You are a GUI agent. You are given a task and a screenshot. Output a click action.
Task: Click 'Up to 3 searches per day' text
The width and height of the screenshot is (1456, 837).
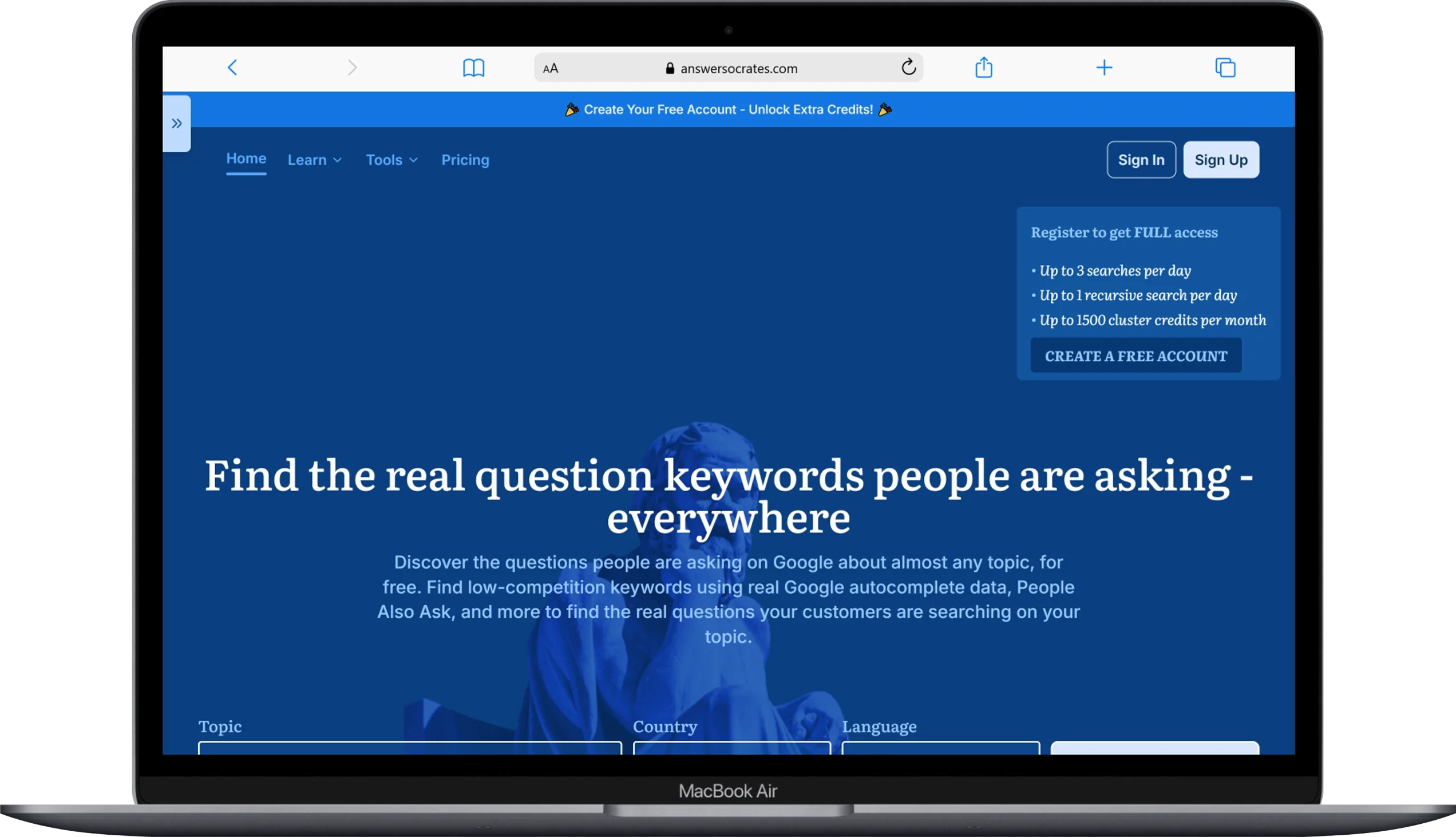click(x=1115, y=271)
